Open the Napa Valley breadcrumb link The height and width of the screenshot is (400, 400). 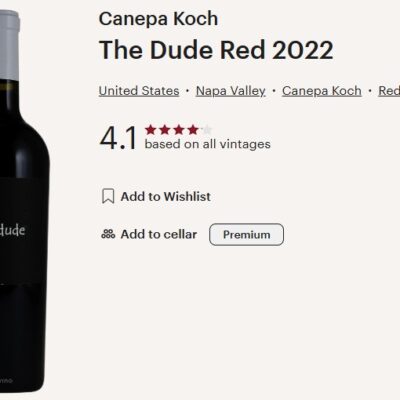(x=231, y=91)
